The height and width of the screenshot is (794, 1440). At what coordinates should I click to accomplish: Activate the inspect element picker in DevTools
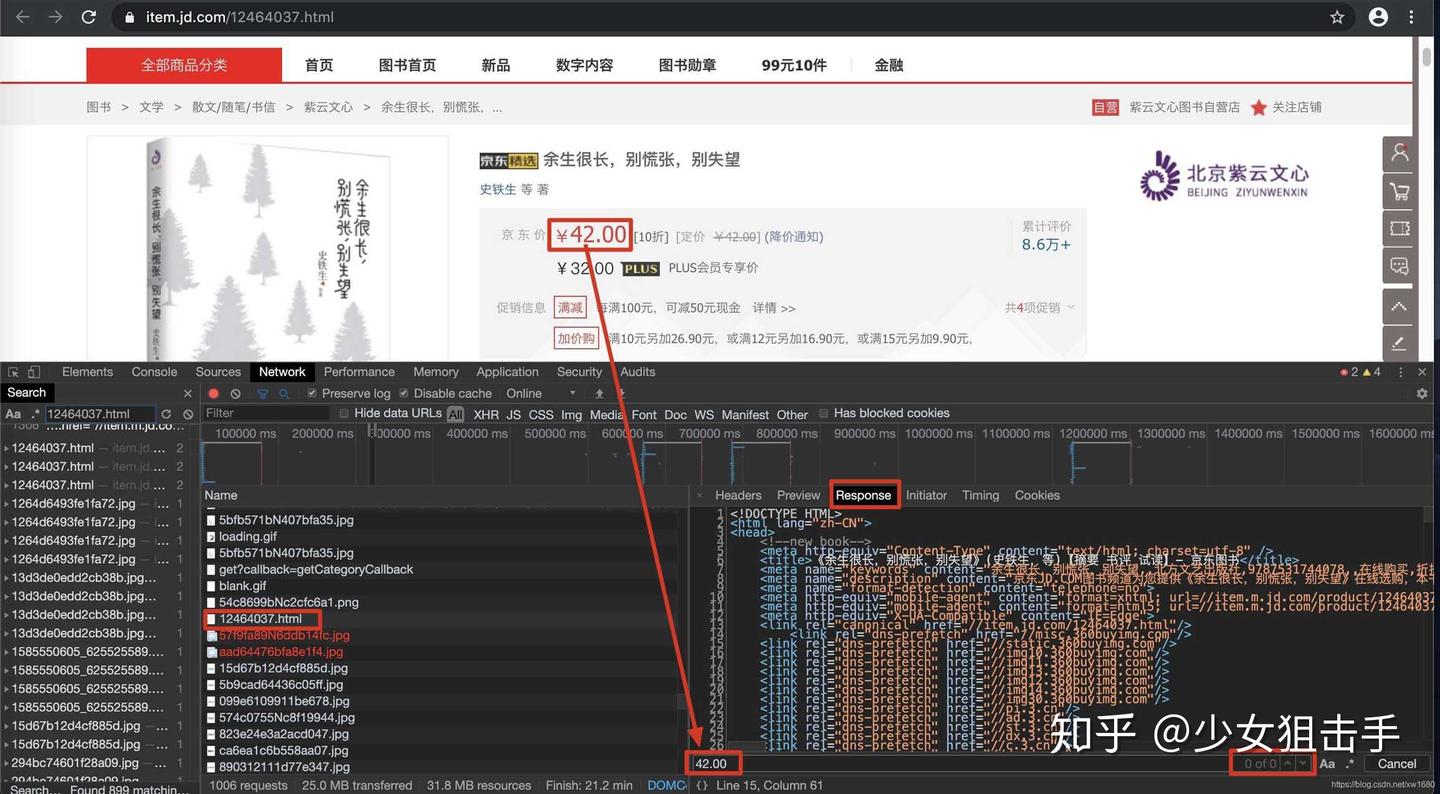coord(13,372)
